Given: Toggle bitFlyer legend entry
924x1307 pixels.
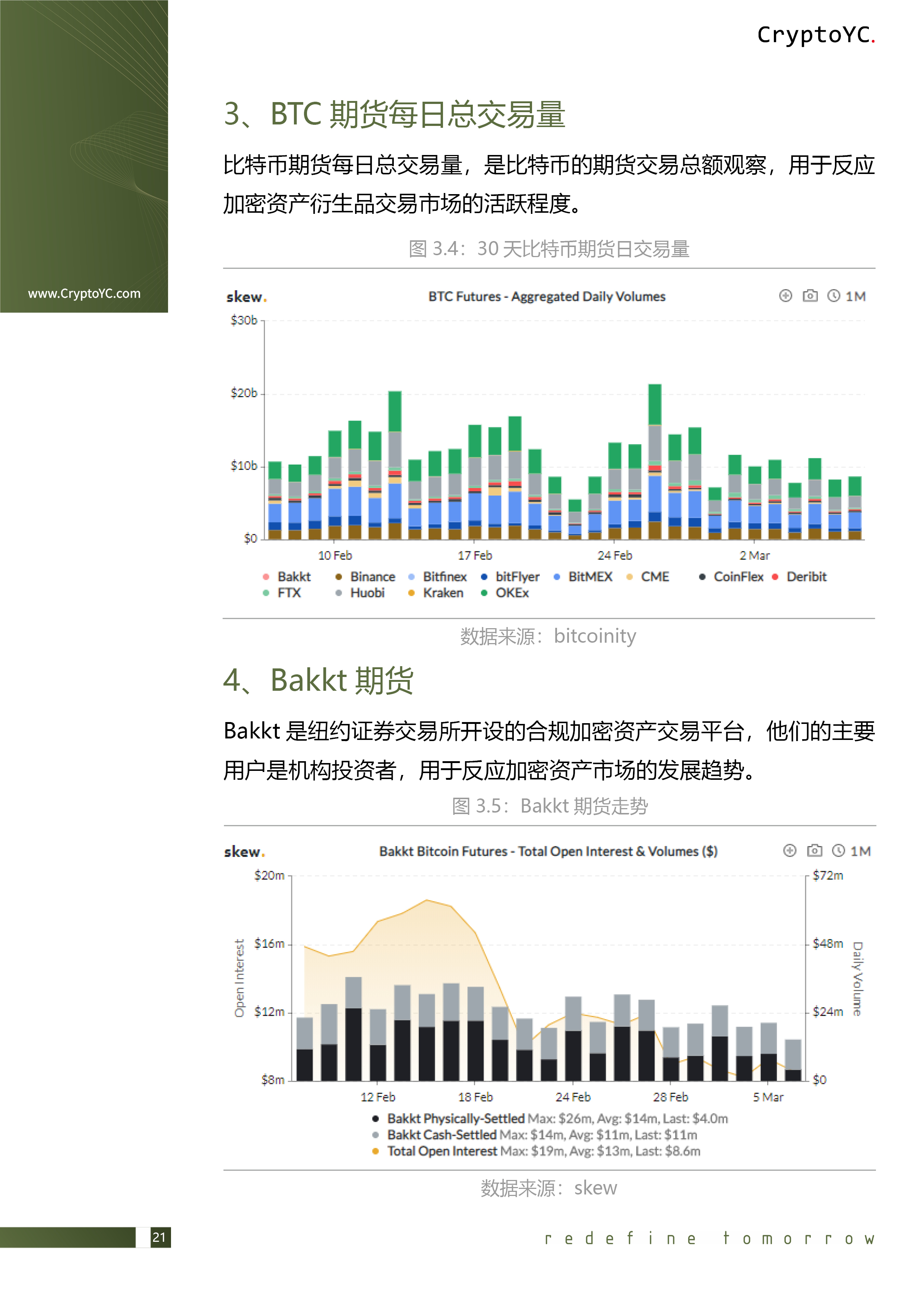Looking at the screenshot, I should pos(510,577).
